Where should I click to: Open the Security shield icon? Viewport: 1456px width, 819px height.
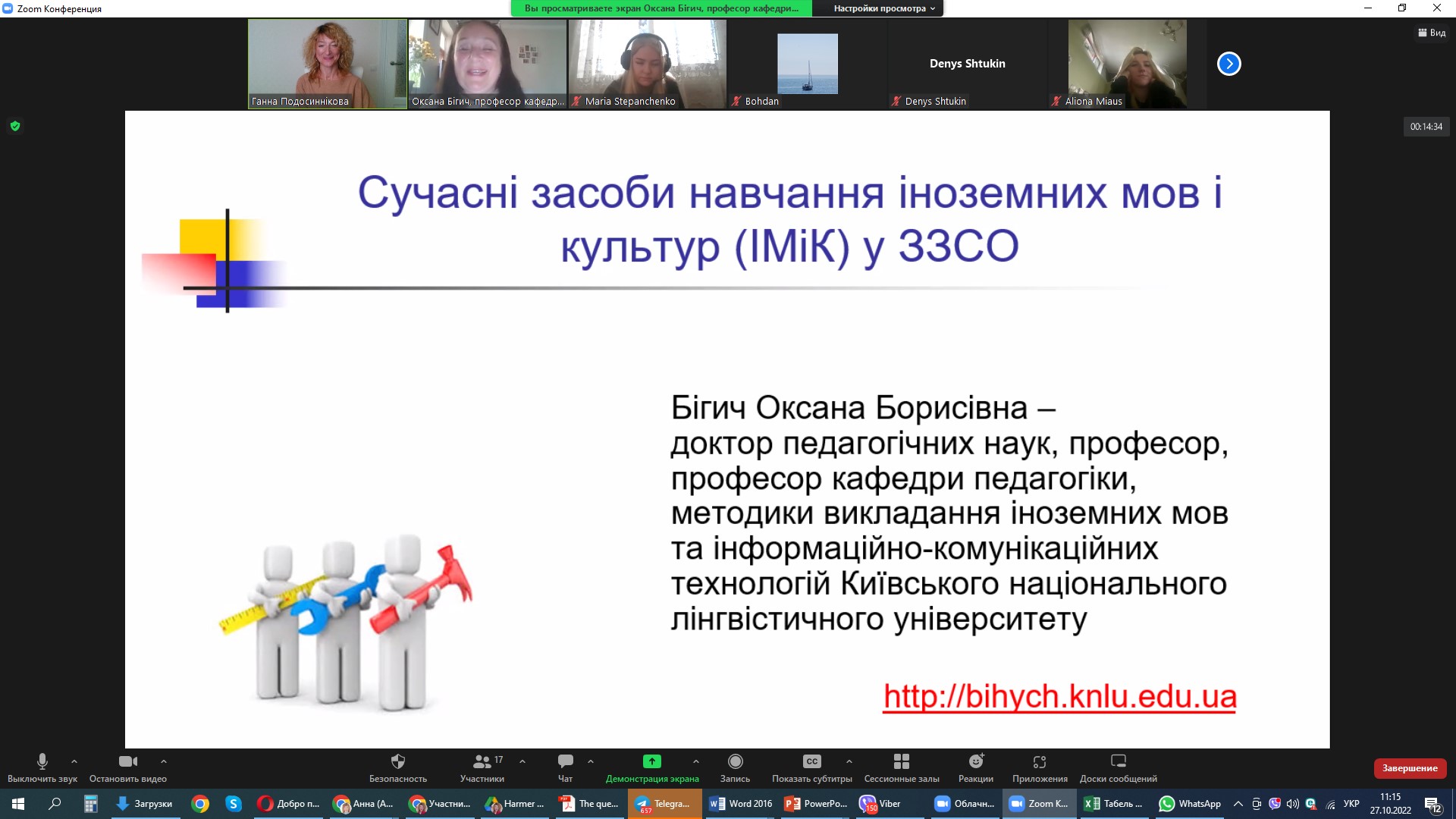point(397,761)
